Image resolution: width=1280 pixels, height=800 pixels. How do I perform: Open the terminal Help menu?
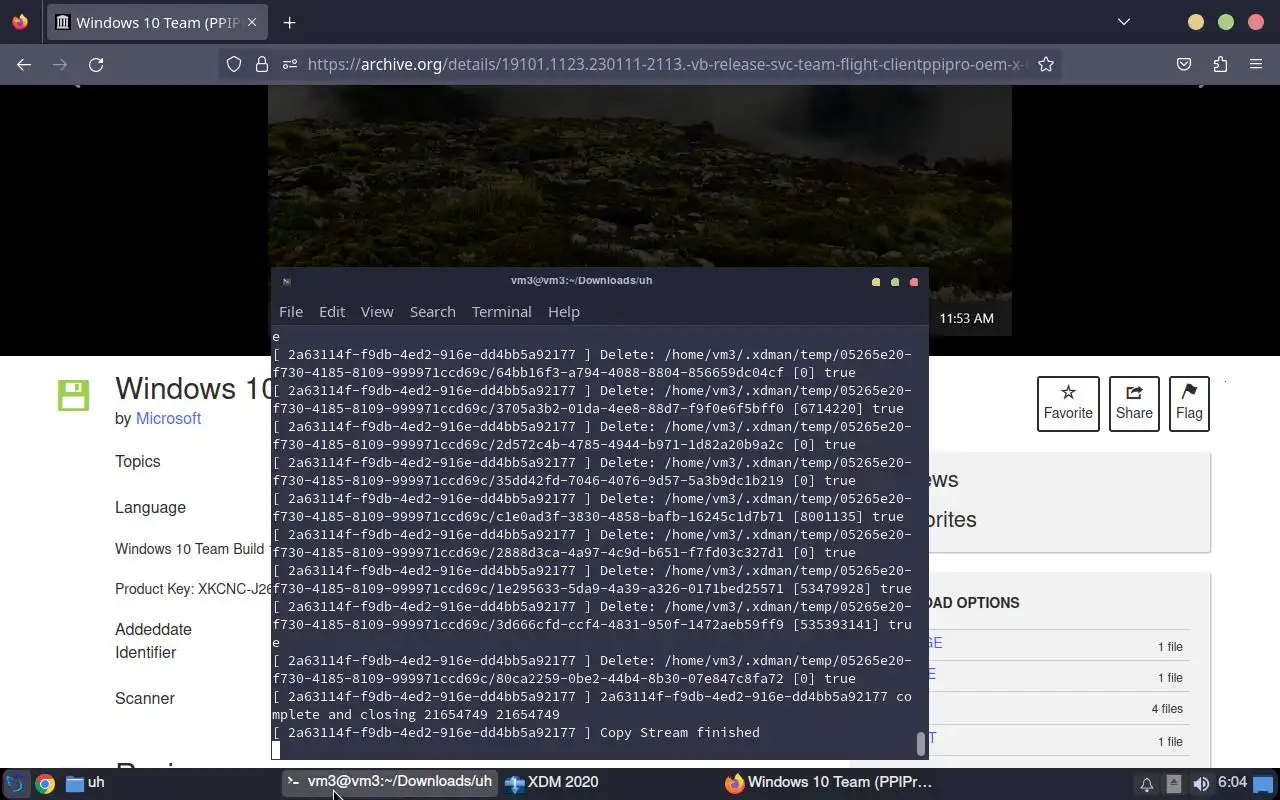point(564,312)
